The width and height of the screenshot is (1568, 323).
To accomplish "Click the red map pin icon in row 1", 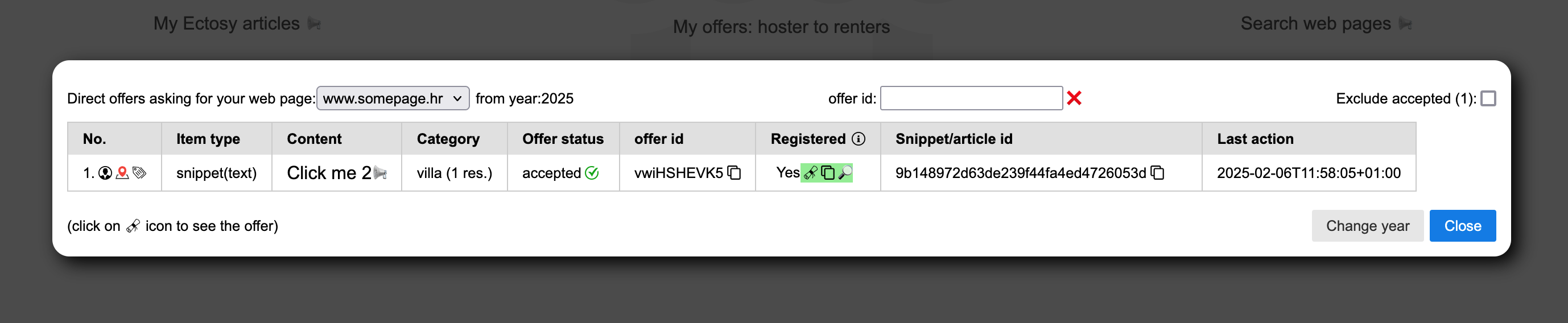I will (x=122, y=173).
